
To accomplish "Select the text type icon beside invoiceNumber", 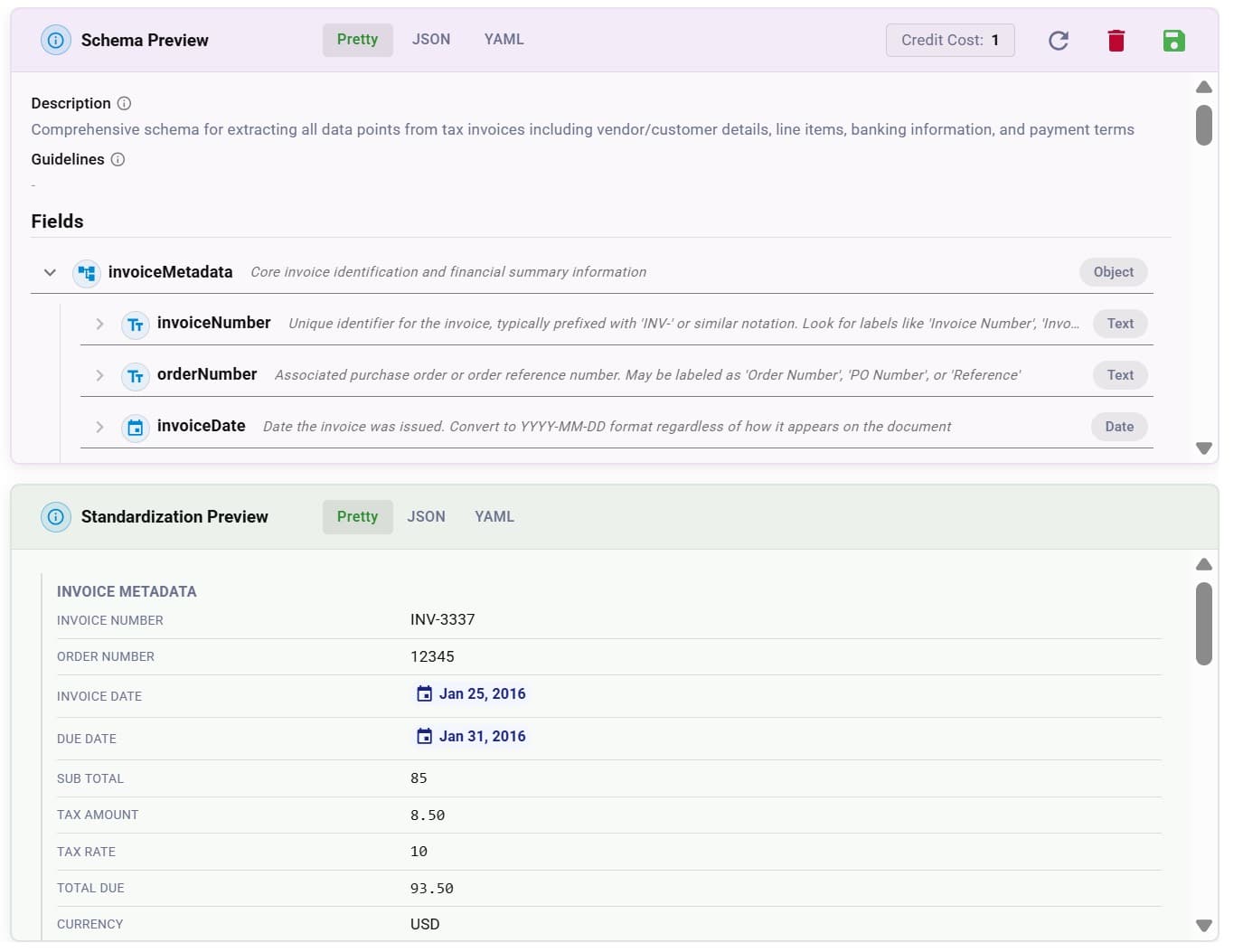I will pyautogui.click(x=136, y=325).
